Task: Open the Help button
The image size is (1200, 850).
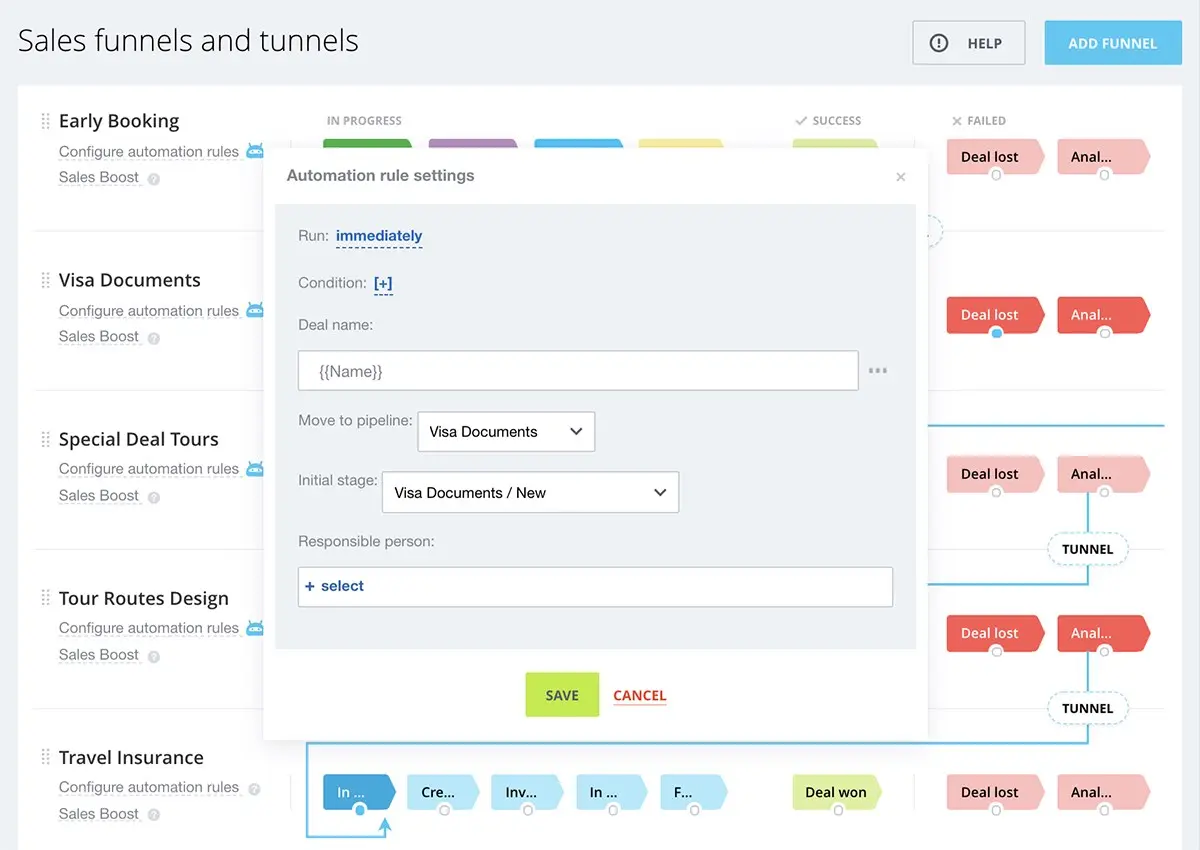Action: click(x=968, y=43)
